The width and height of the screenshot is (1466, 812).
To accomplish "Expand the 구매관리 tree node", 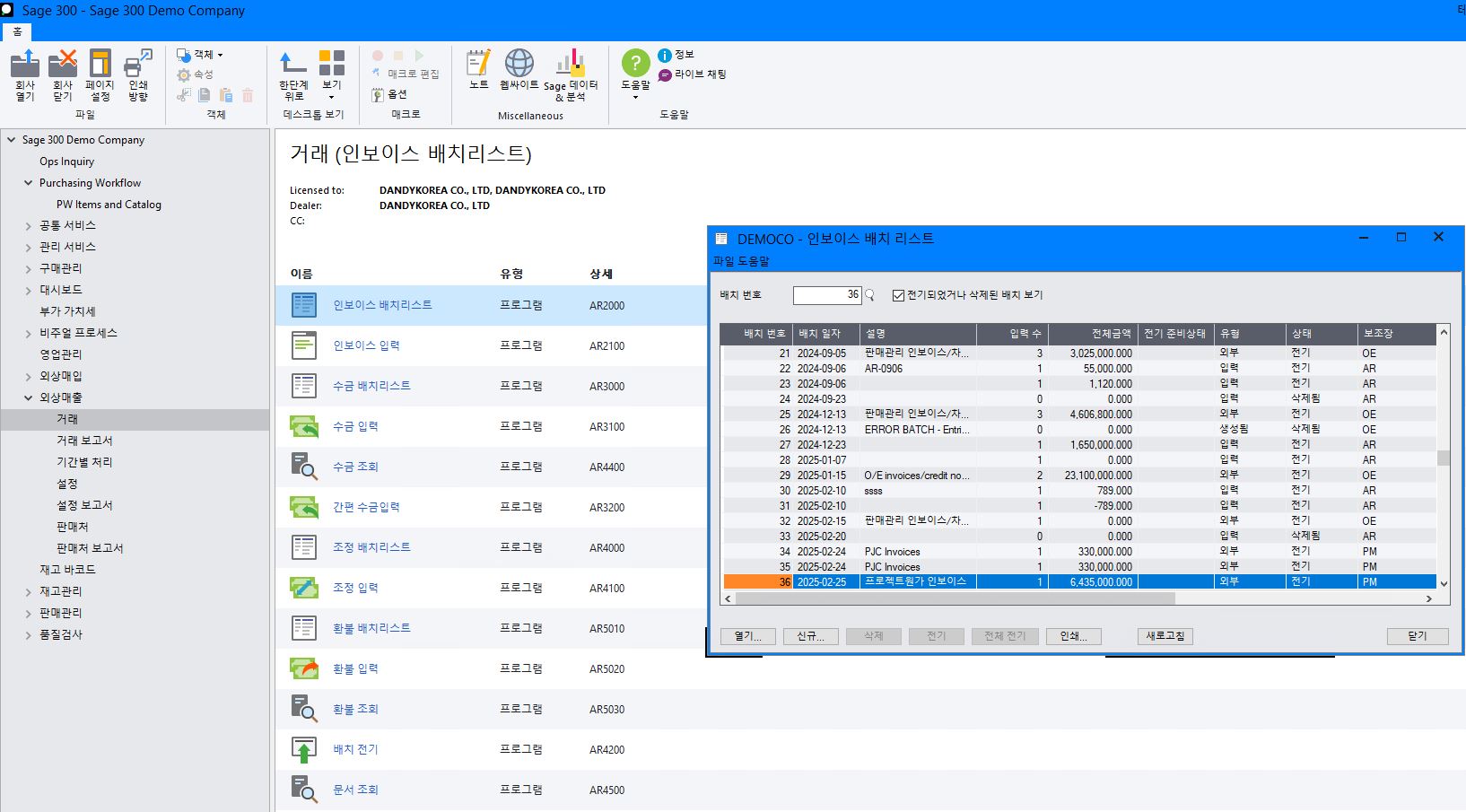I will [x=28, y=269].
